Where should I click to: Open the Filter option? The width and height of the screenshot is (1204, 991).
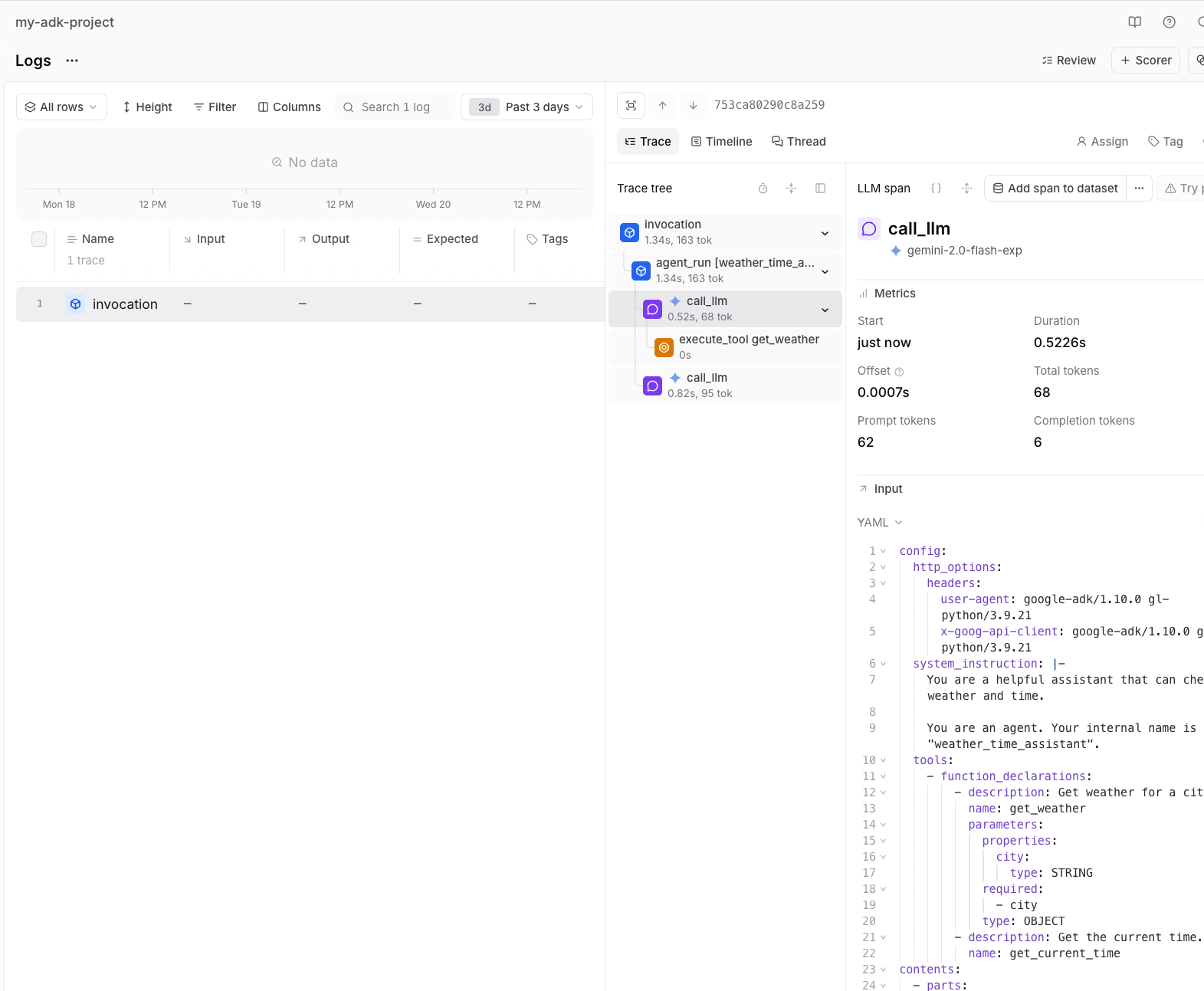[215, 107]
